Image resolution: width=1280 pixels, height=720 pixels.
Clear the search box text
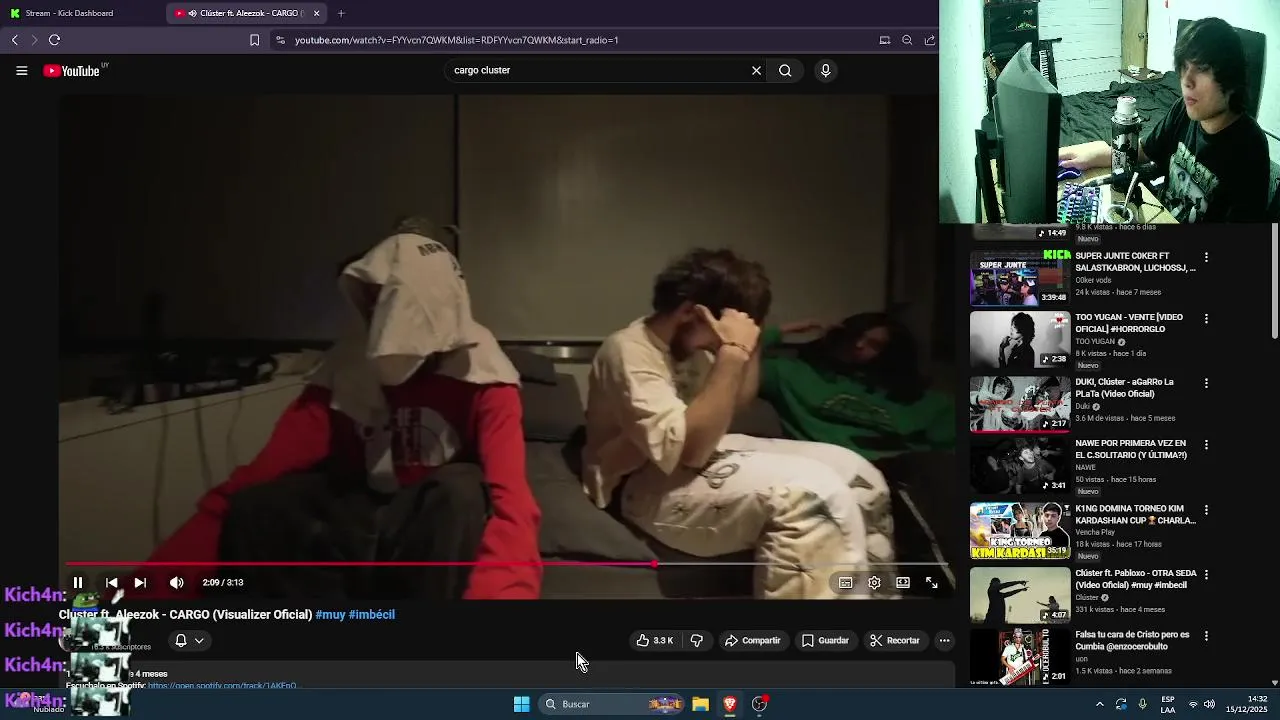756,71
